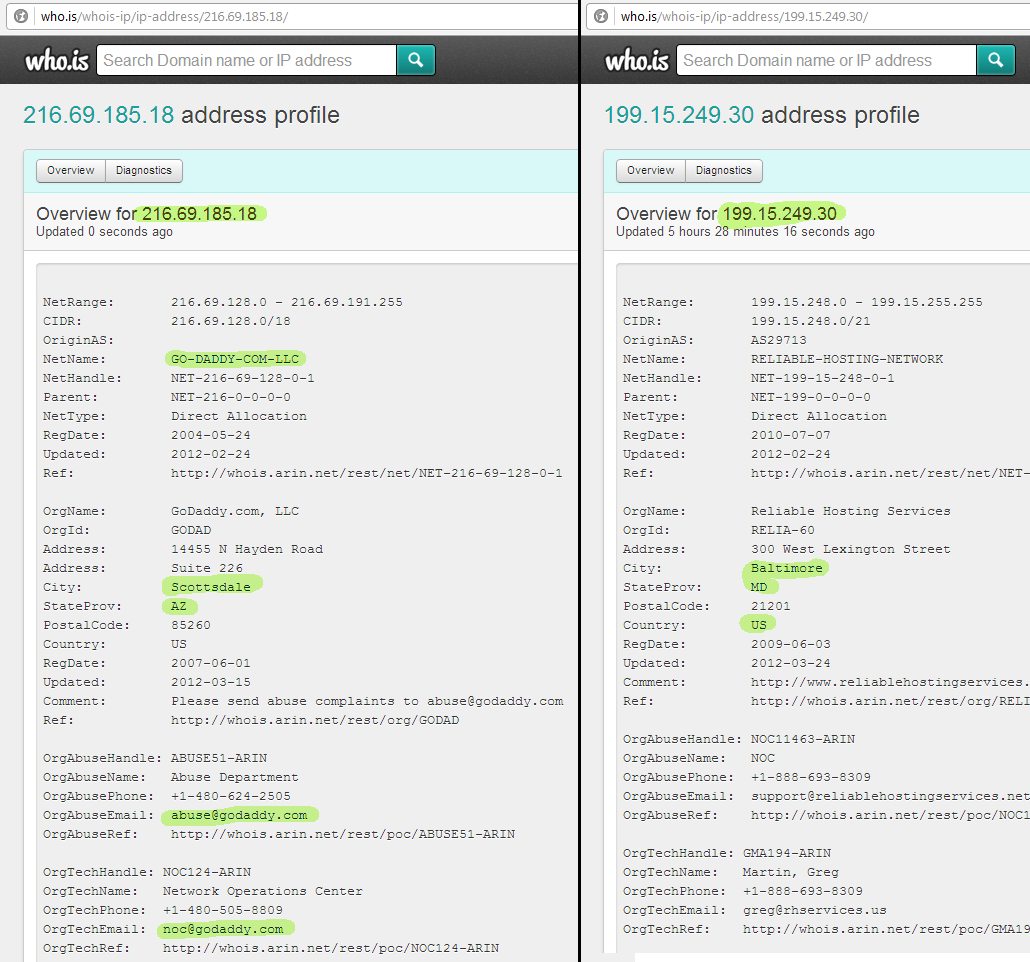
Task: Click the left NetRange 216.69.128.0 - 216.69.191.255
Action: [x=287, y=302]
